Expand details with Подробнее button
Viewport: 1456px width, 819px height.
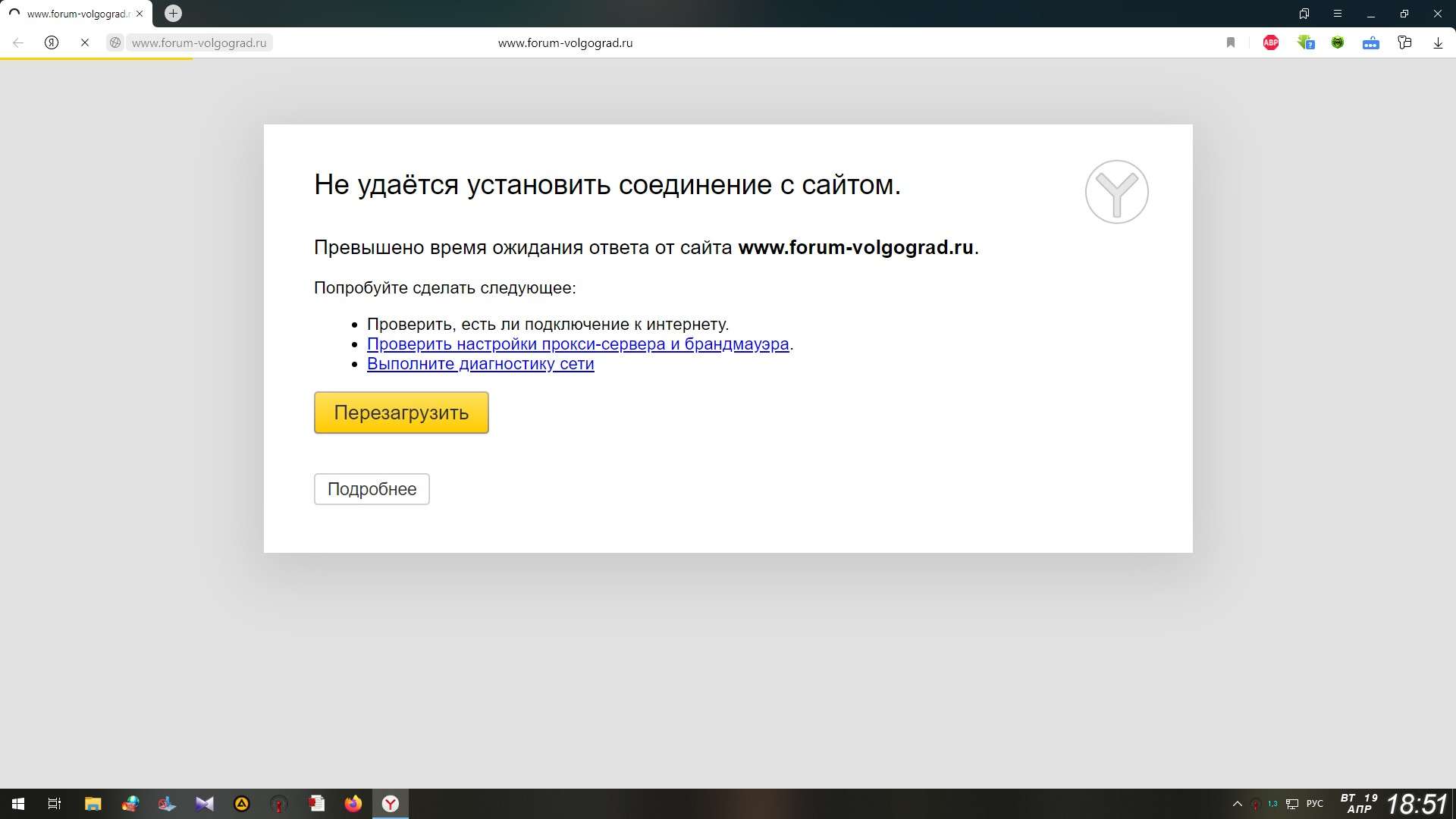point(372,489)
